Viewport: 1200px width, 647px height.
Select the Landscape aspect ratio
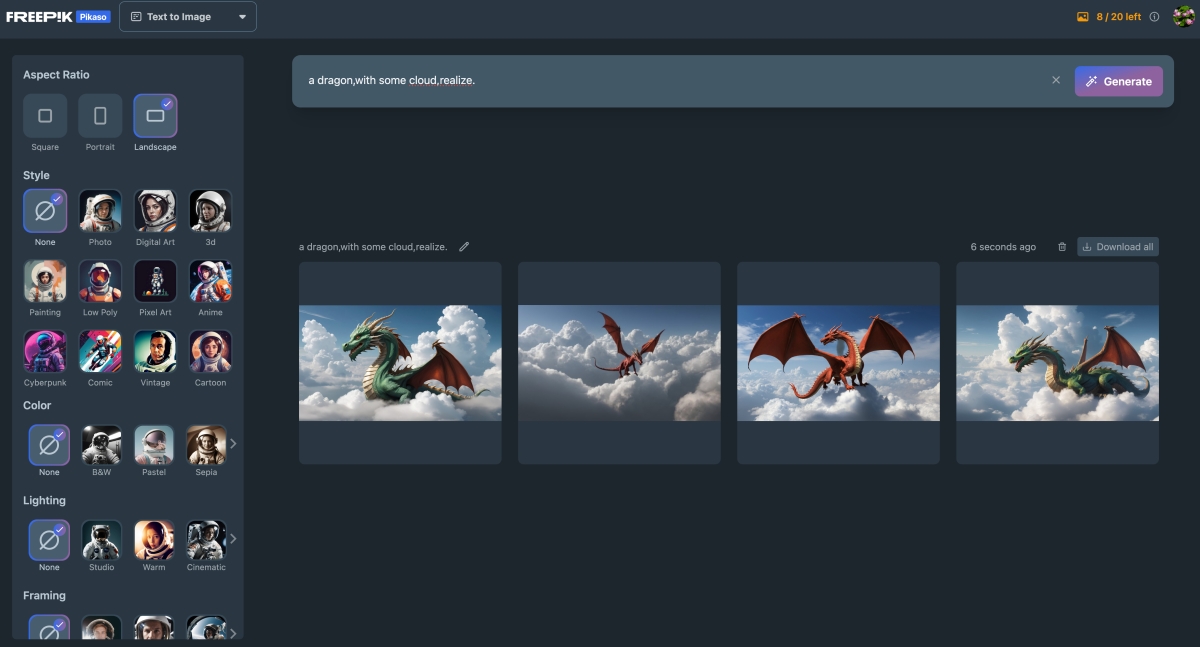[155, 116]
